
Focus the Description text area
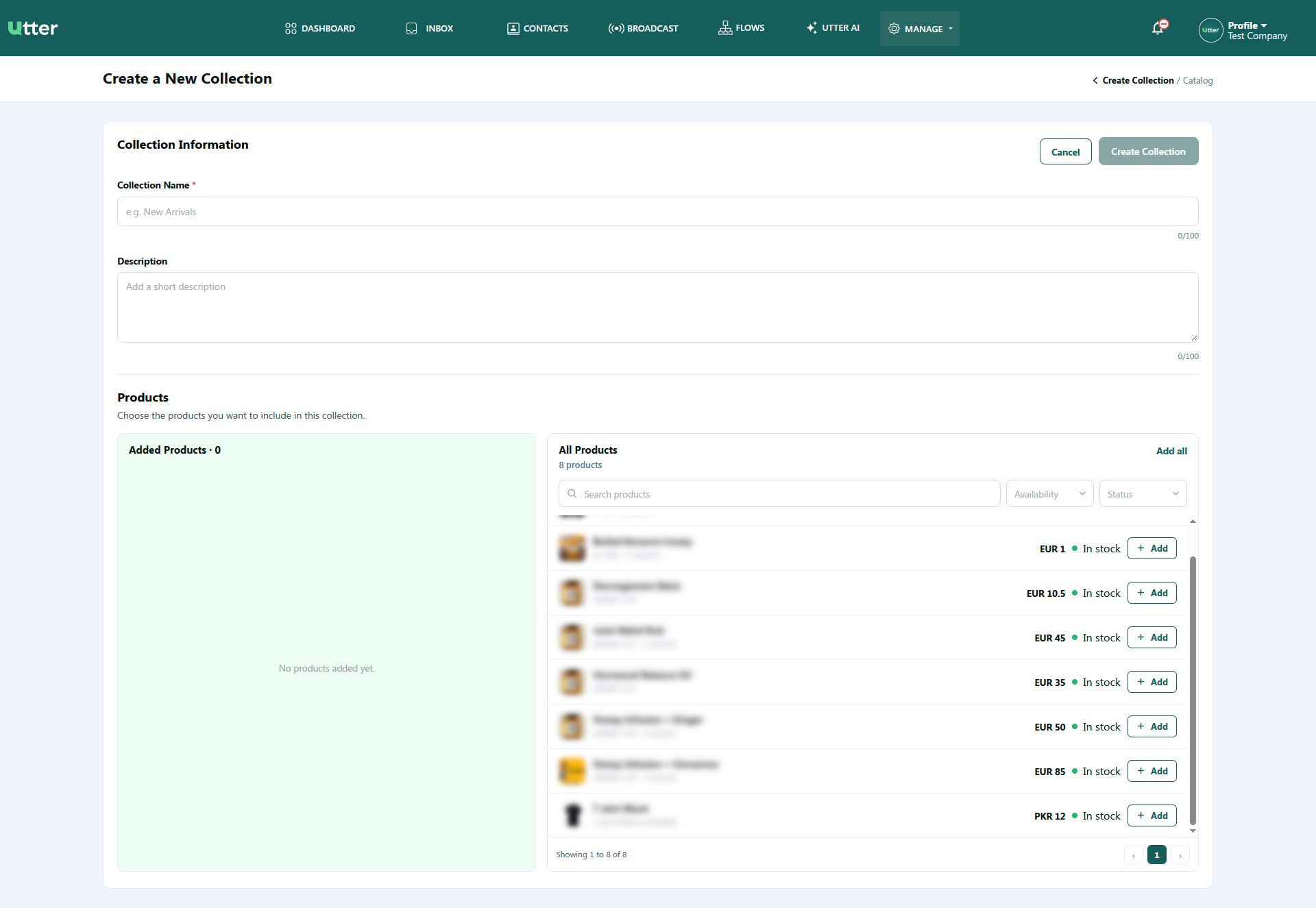pyautogui.click(x=657, y=307)
